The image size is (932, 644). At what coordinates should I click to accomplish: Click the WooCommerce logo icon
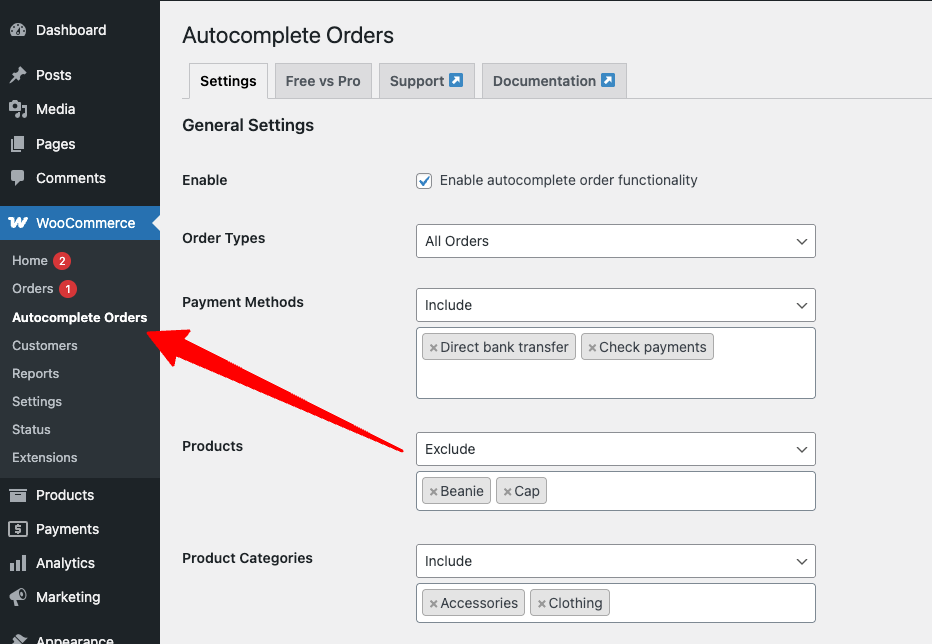coord(18,222)
